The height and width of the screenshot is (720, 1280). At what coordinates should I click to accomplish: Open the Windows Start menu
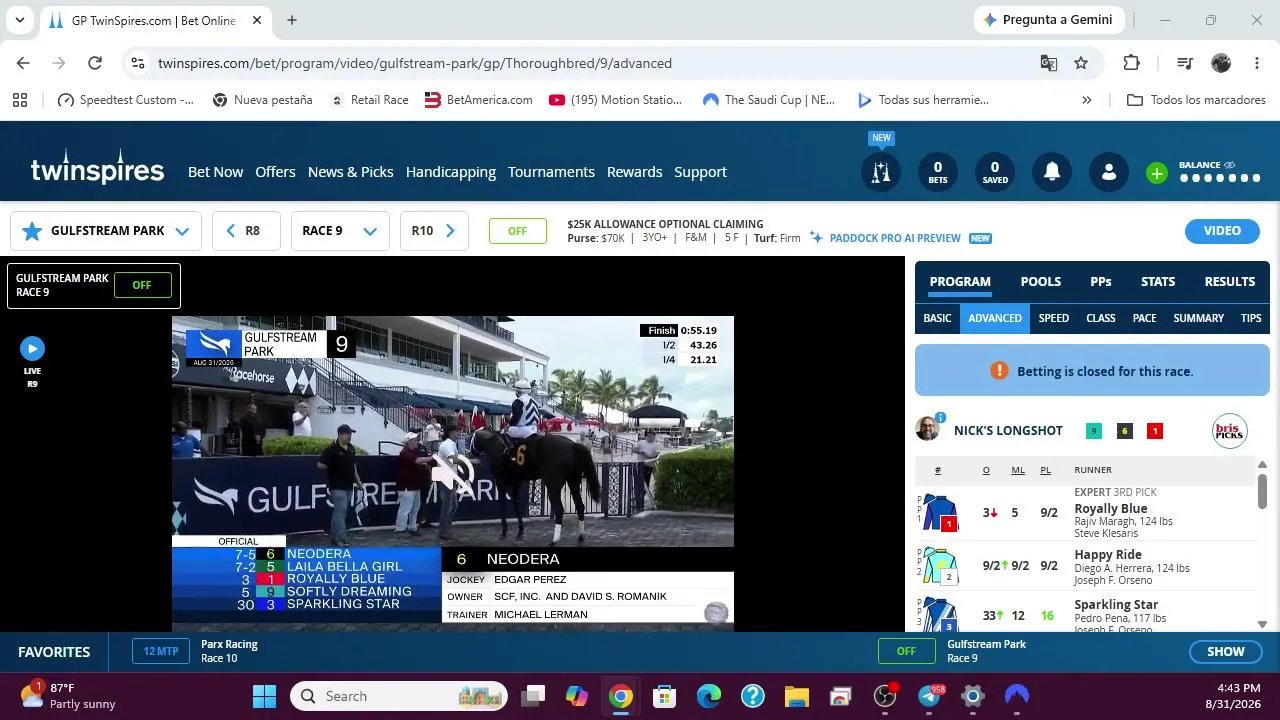[264, 696]
